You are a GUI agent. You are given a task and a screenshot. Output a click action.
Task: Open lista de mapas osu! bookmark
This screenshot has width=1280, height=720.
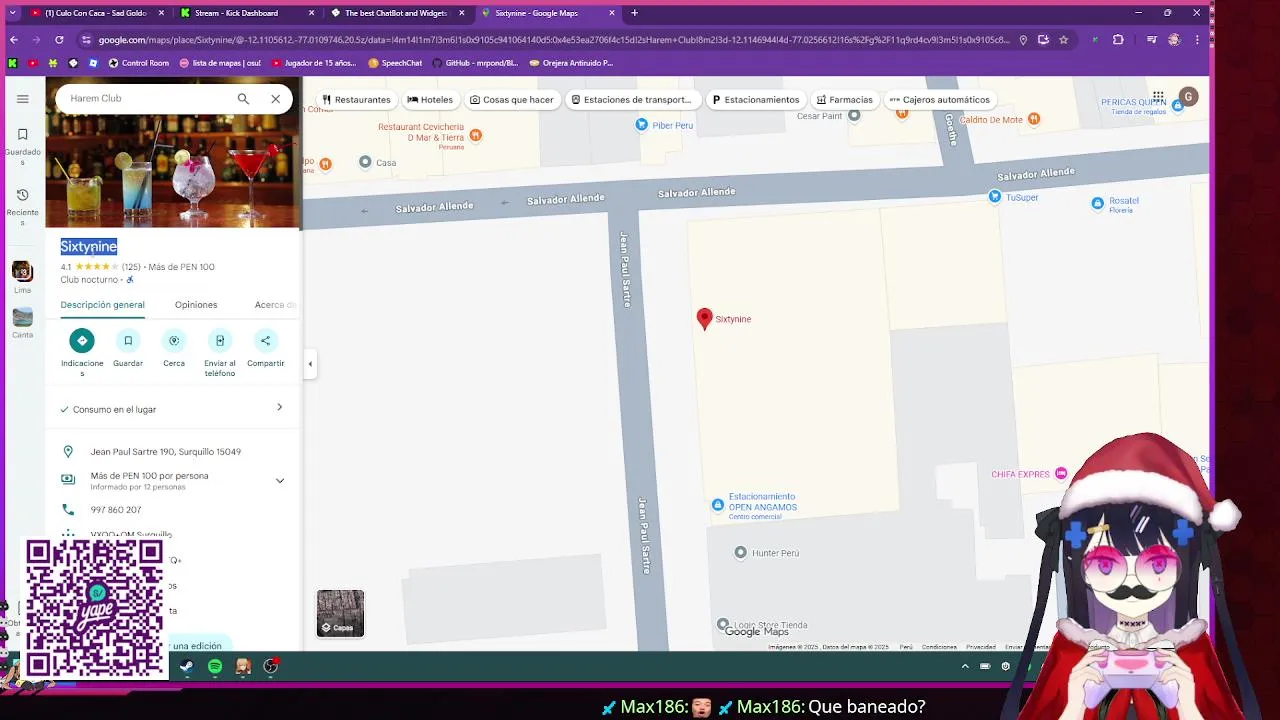click(220, 63)
